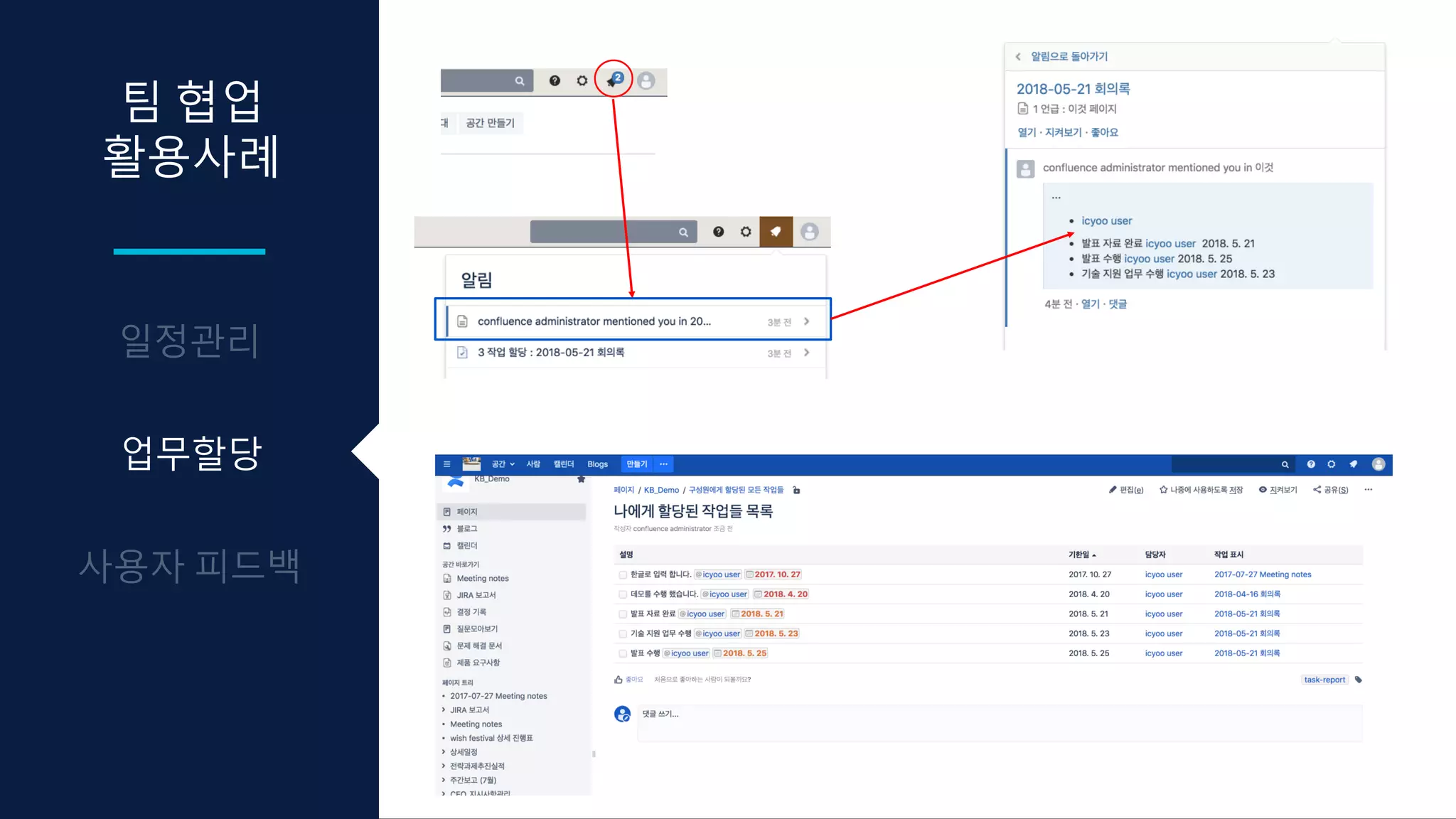1456x819 pixels.
Task: Click the '편집(e)' pencil edit button
Action: click(x=1126, y=490)
